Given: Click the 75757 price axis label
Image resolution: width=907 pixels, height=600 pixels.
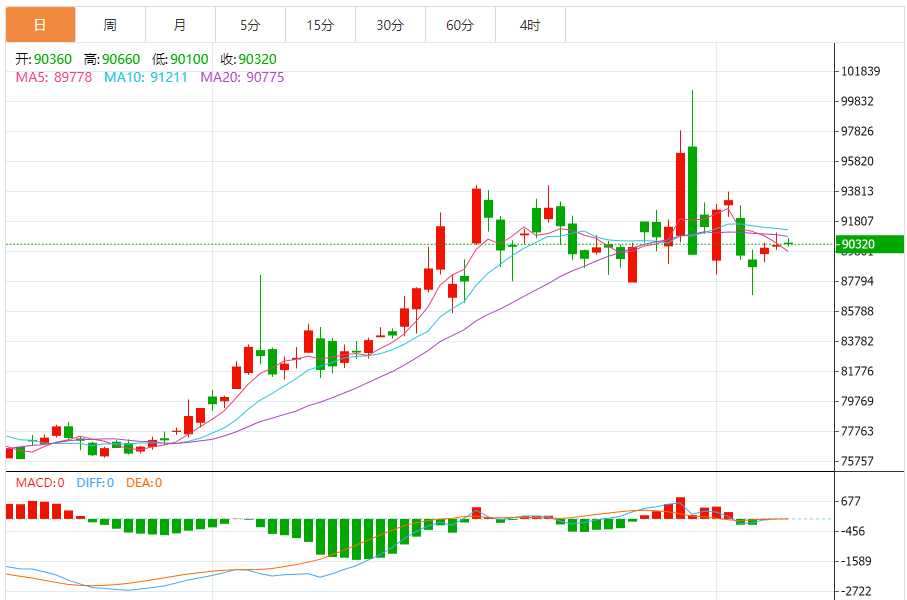Looking at the screenshot, I should tap(857, 461).
